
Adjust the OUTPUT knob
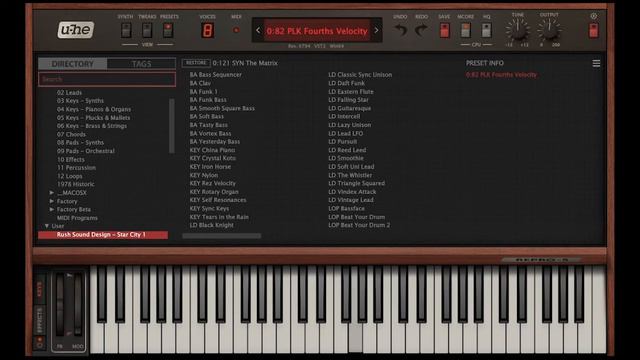point(549,30)
